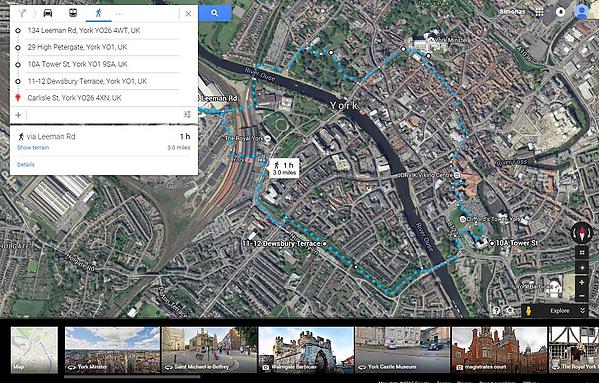Switch to Map view thumbnail
The width and height of the screenshot is (599, 383).
[34, 349]
